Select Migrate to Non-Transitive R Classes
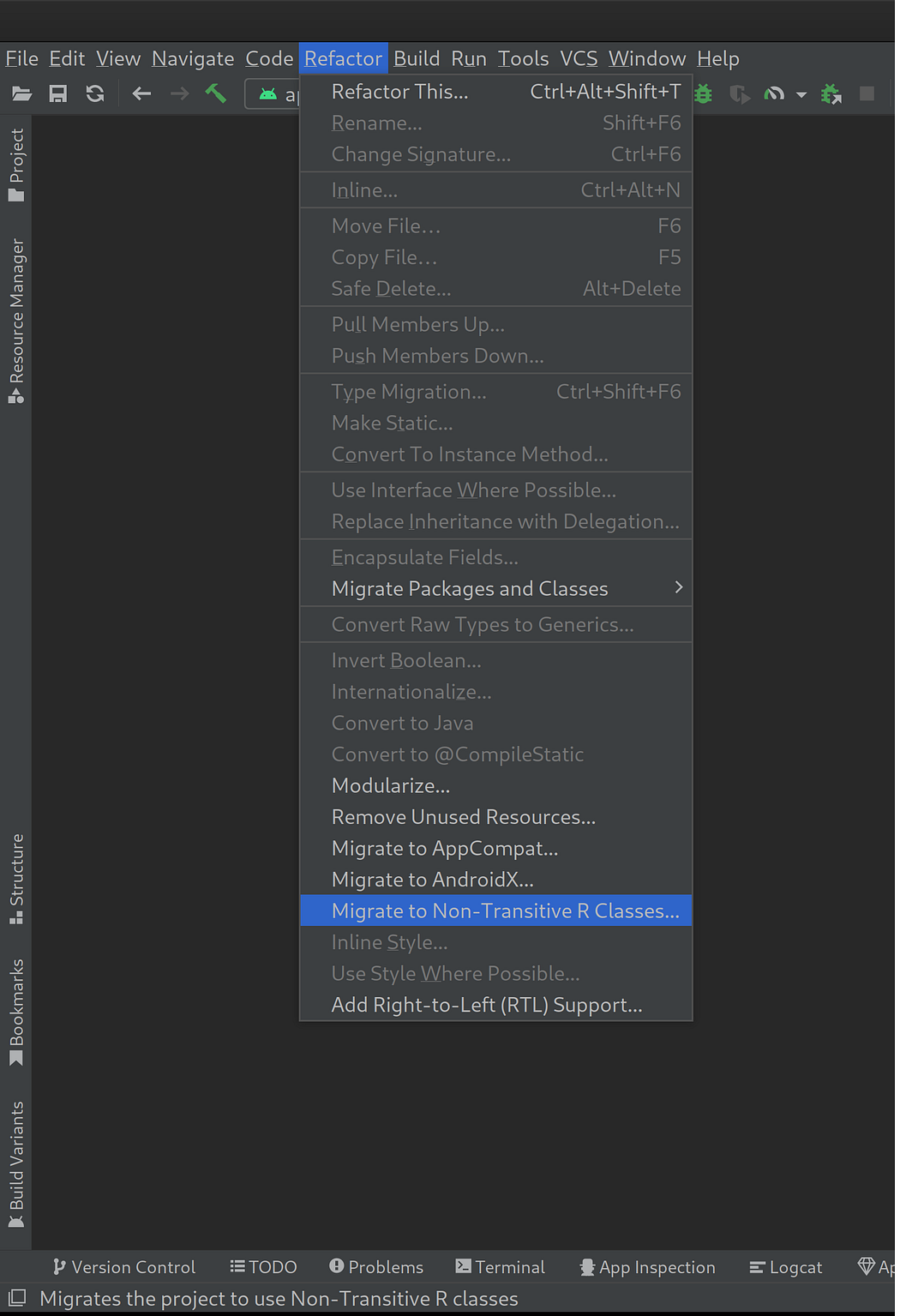Screen dimensions: 900x1316 [x=504, y=910]
